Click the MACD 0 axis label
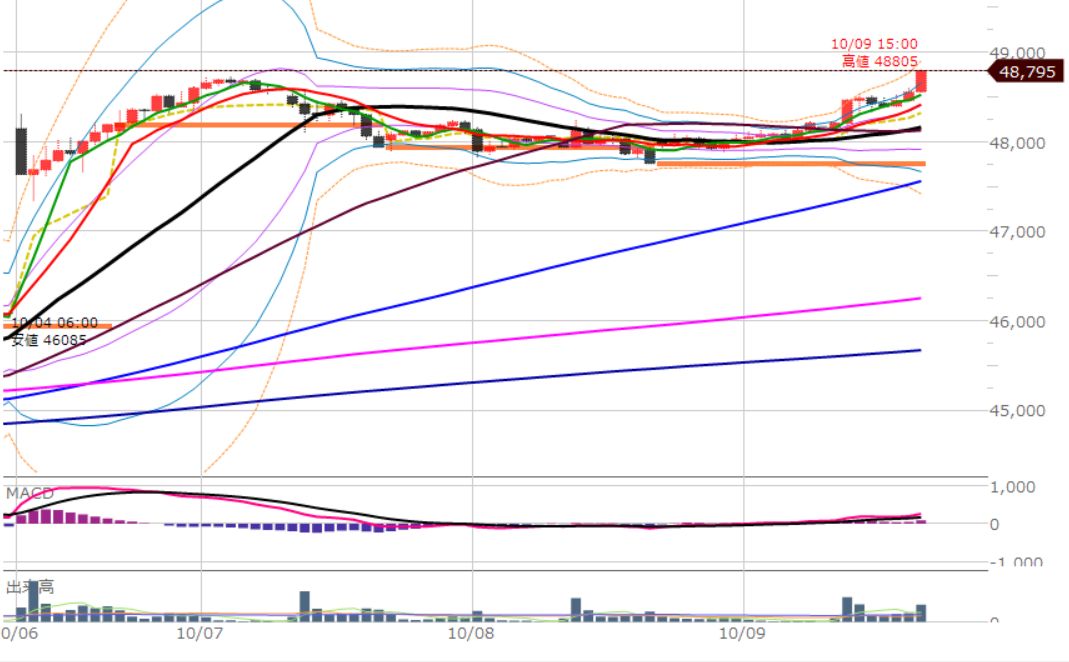 coord(995,524)
